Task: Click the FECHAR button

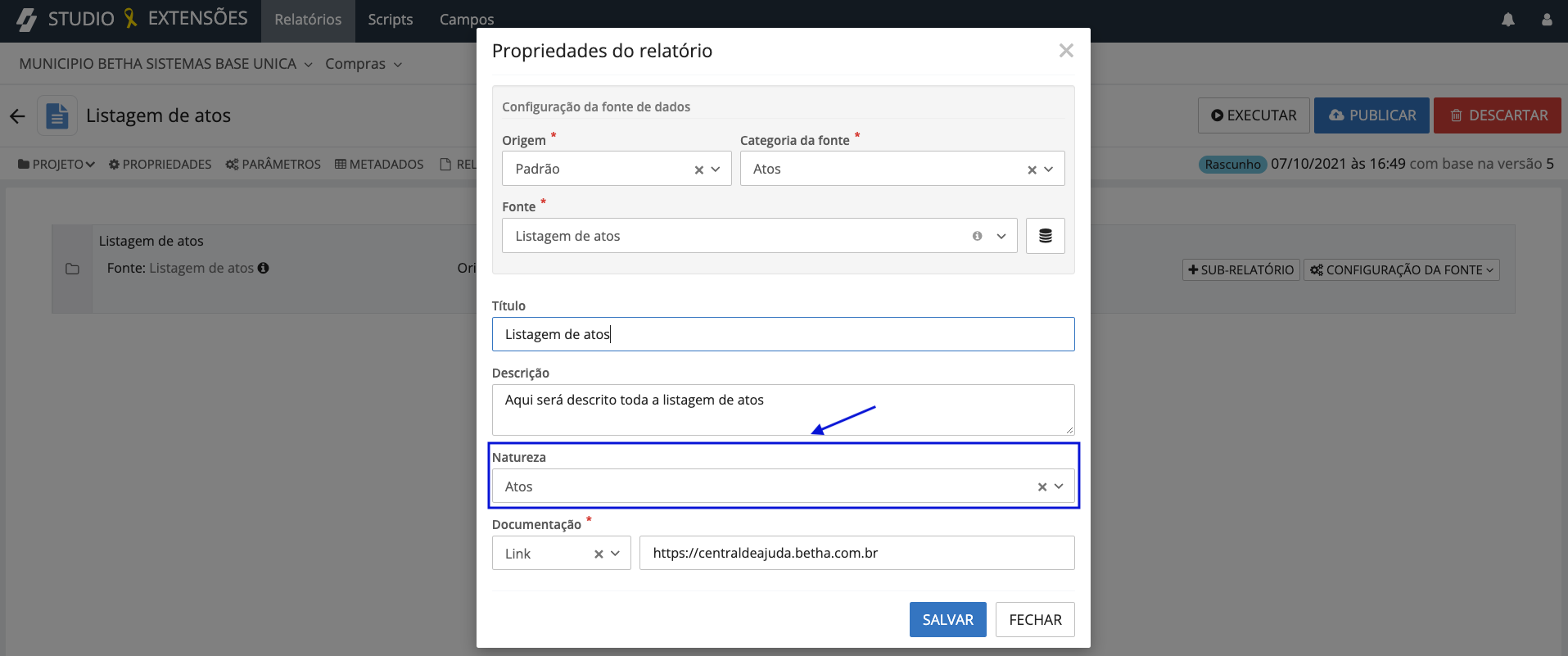Action: pos(1035,620)
